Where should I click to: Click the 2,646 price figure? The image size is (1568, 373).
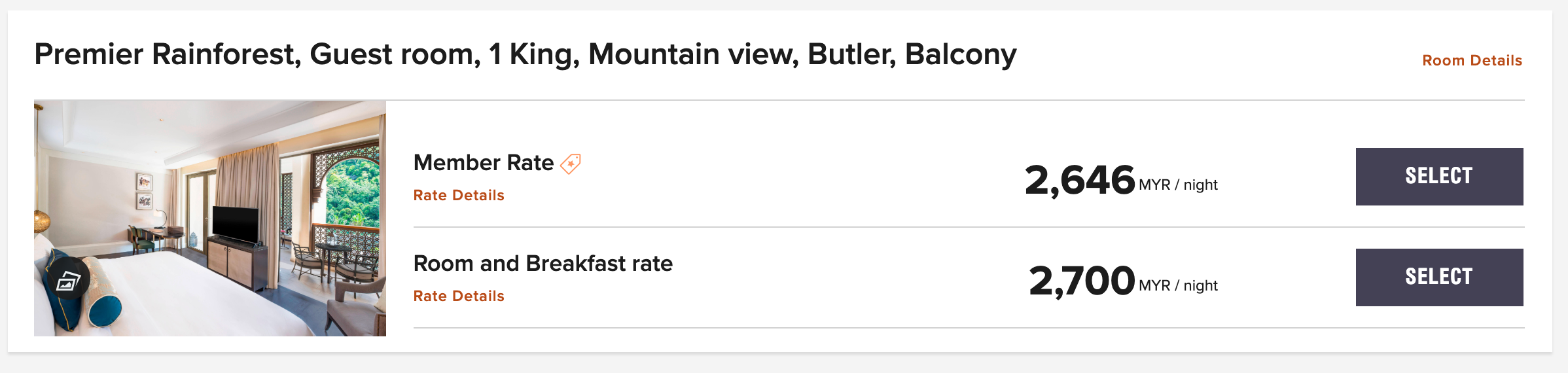click(1080, 180)
